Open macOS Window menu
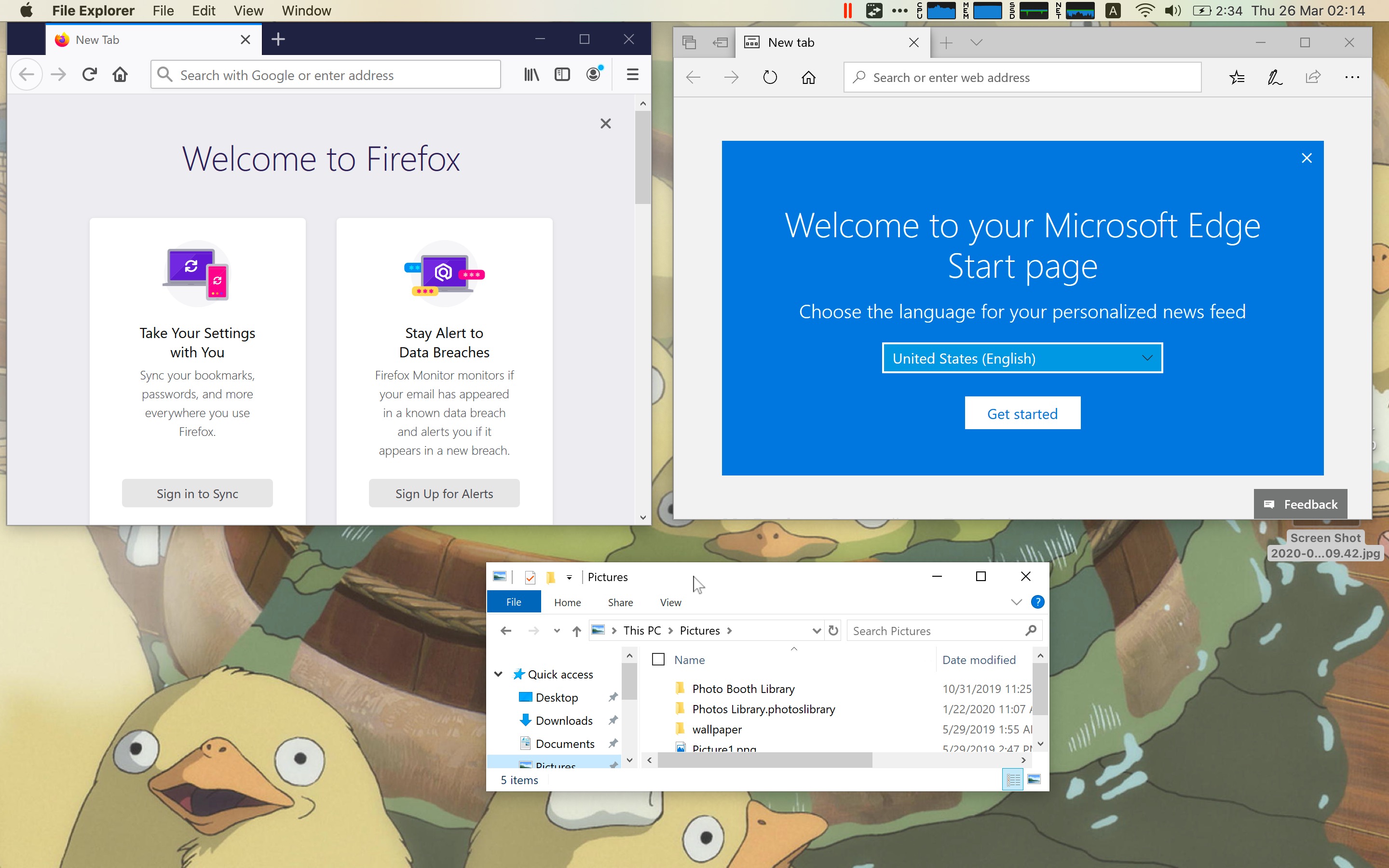This screenshot has width=1389, height=868. click(x=306, y=11)
